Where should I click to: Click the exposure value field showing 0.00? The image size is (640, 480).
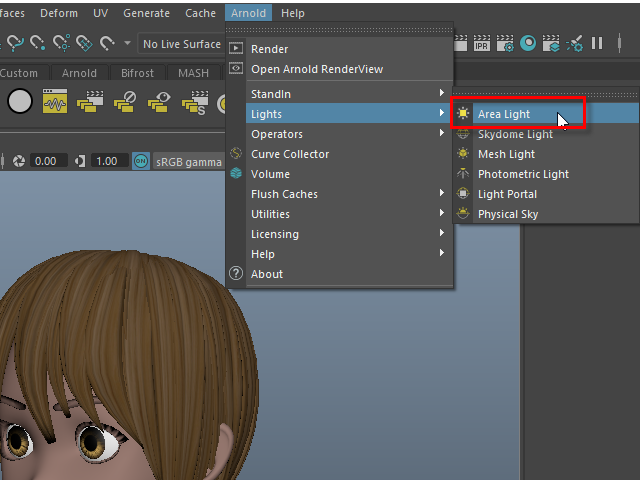coord(46,161)
